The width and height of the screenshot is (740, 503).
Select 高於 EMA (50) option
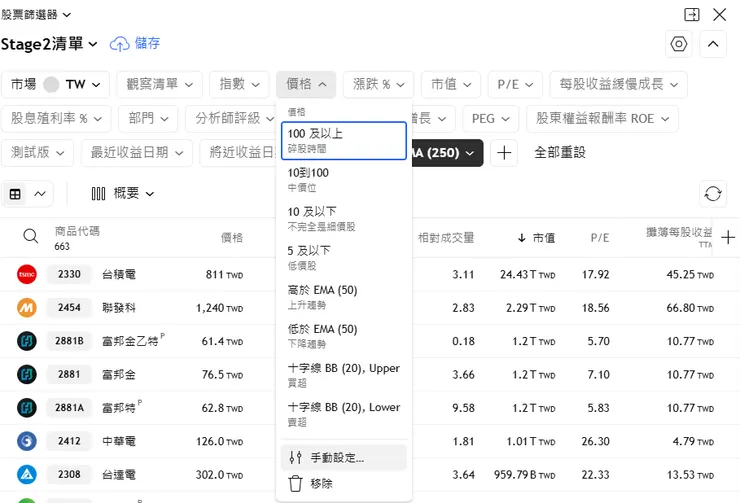click(x=344, y=297)
